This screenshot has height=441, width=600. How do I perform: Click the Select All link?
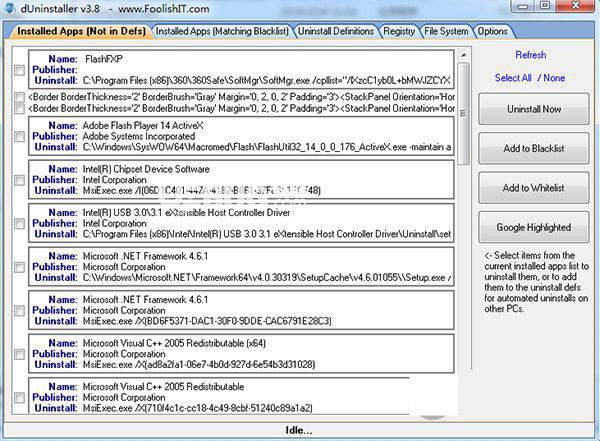coord(513,78)
